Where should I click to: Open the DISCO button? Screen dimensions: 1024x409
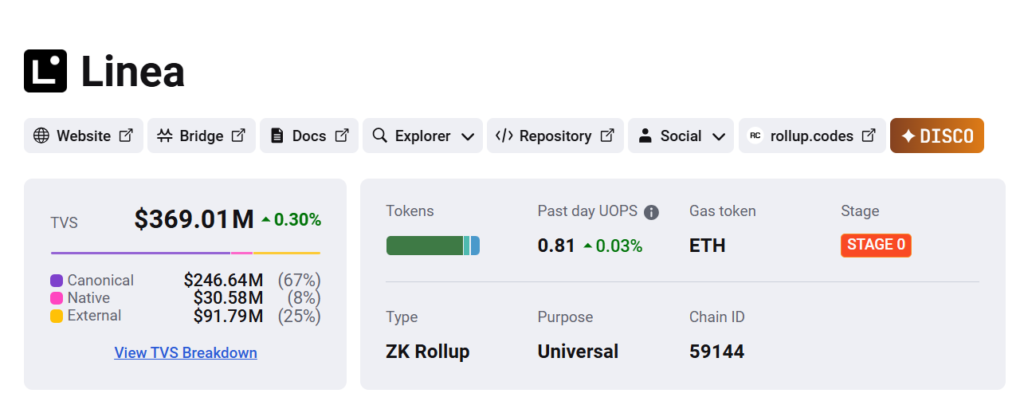936,136
